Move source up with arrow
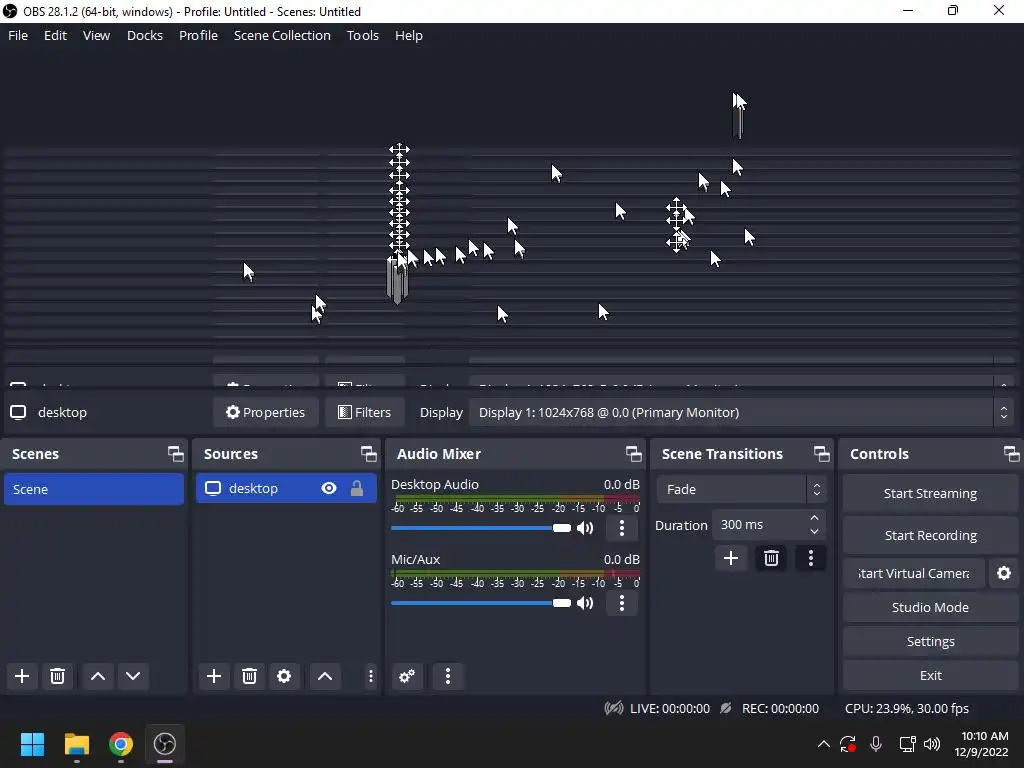 pos(325,676)
